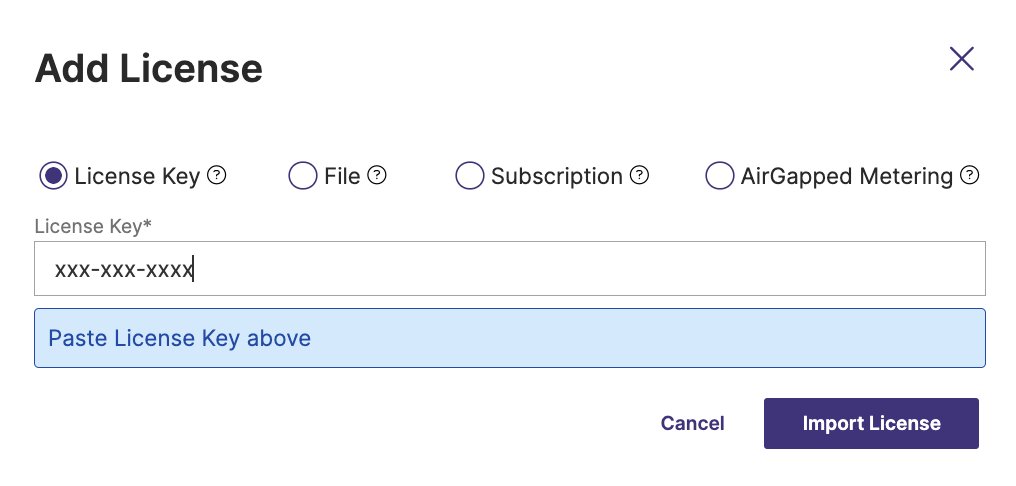Open the Subscription help tooltip icon
Image resolution: width=1016 pixels, height=486 pixels.
tap(640, 176)
